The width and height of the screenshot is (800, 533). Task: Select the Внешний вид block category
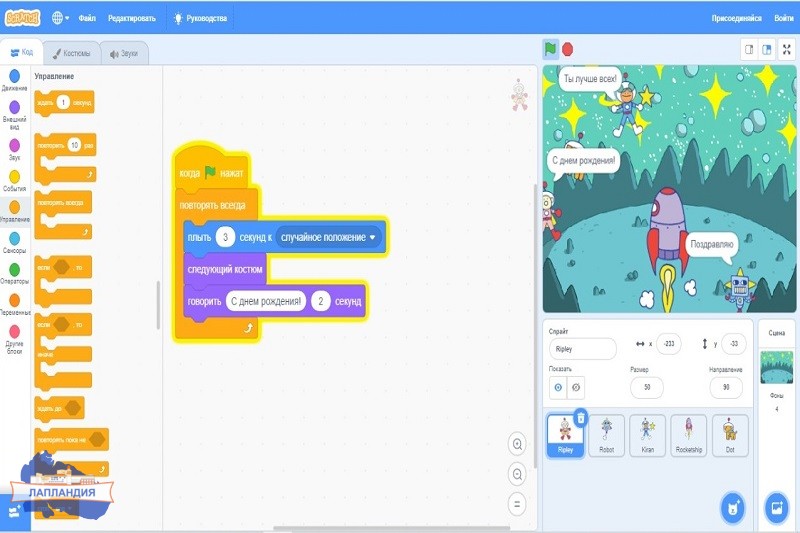(15, 115)
